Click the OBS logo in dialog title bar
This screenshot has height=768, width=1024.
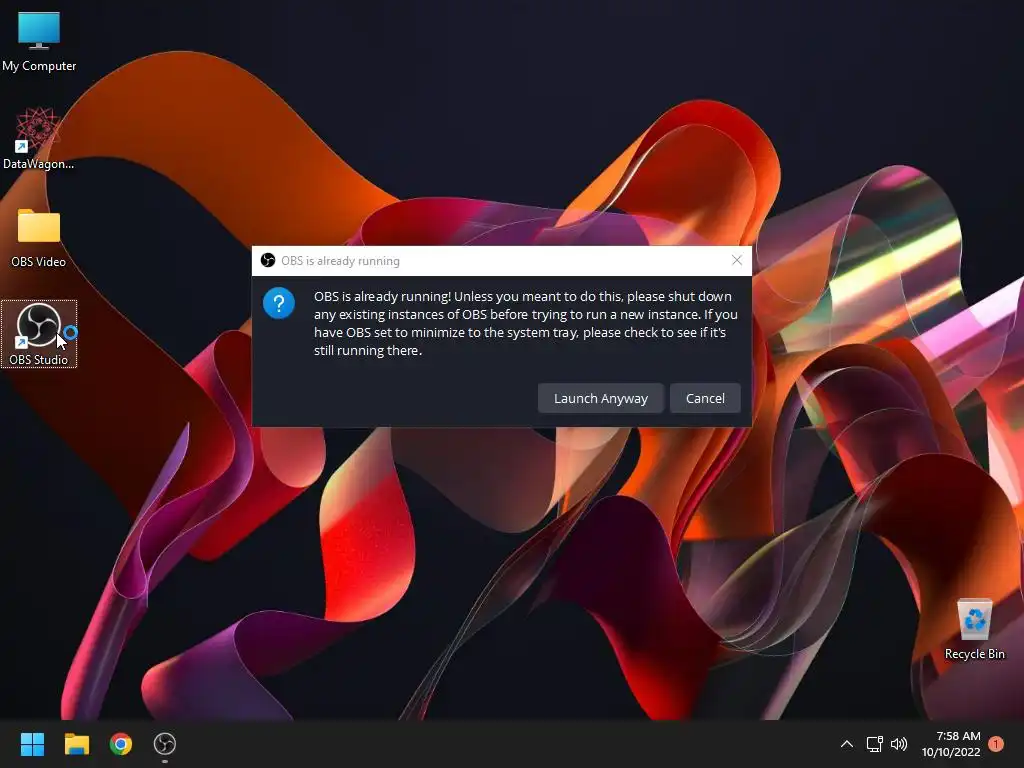(x=268, y=261)
